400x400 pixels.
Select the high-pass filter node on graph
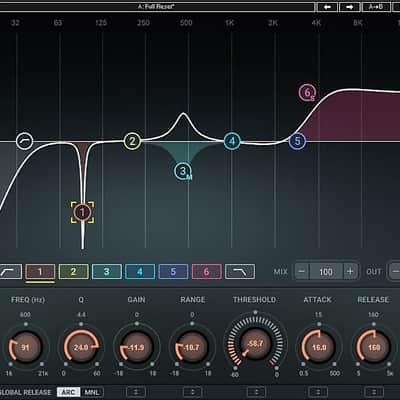[25, 141]
